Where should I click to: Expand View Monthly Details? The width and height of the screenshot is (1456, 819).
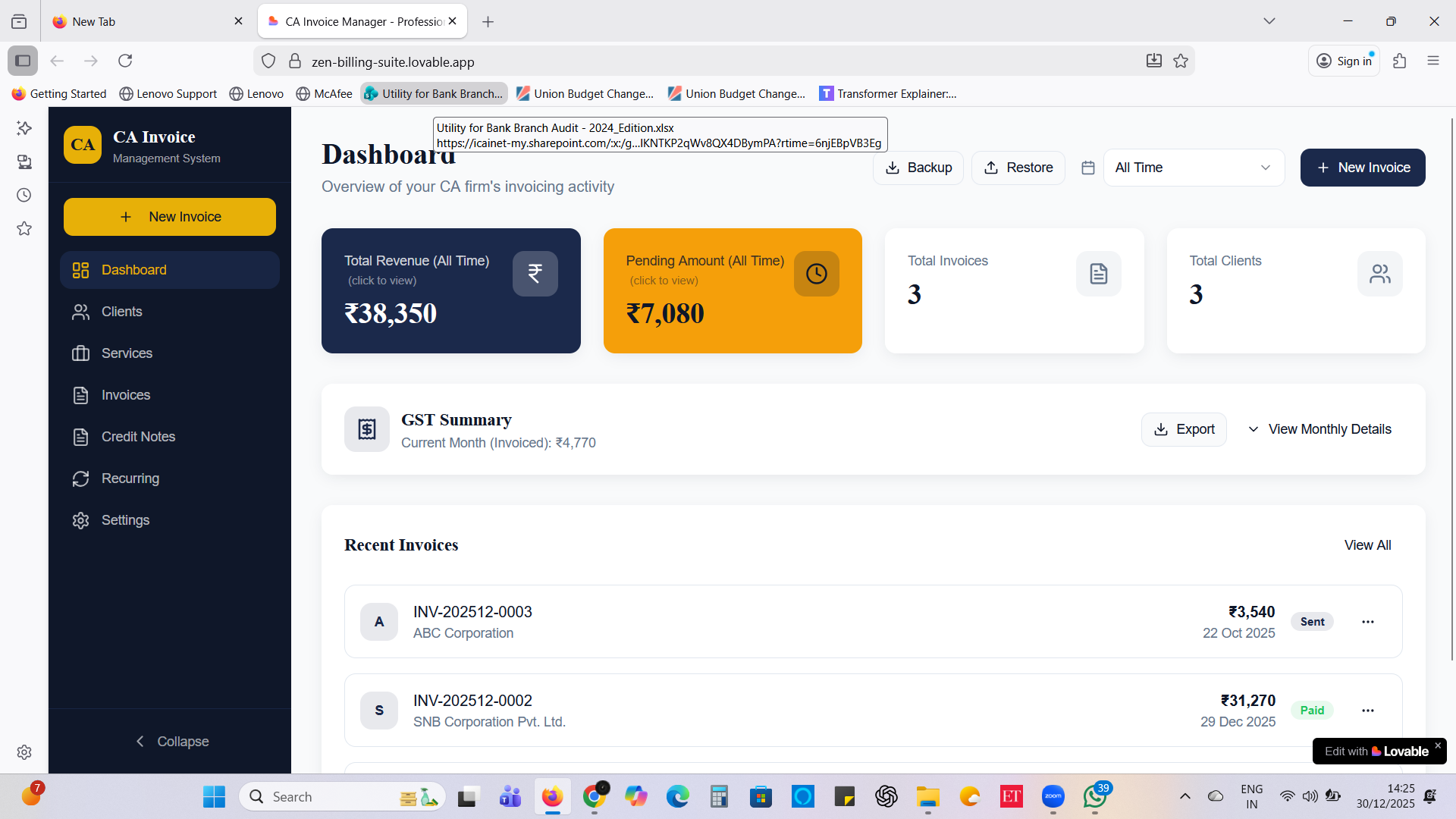[1319, 429]
